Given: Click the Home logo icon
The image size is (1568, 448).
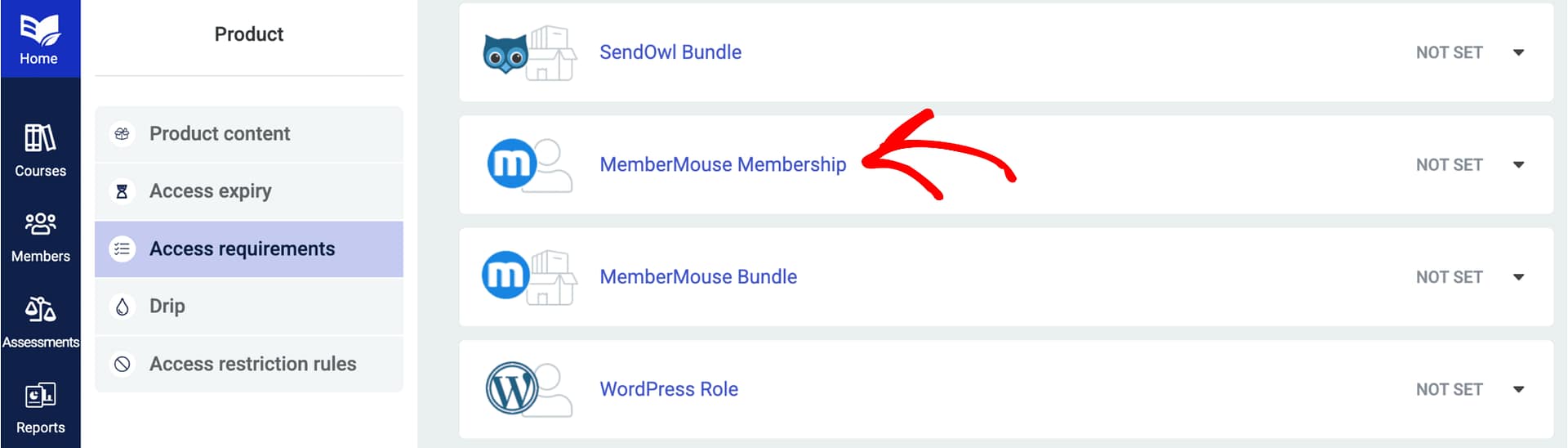Looking at the screenshot, I should pos(39,30).
